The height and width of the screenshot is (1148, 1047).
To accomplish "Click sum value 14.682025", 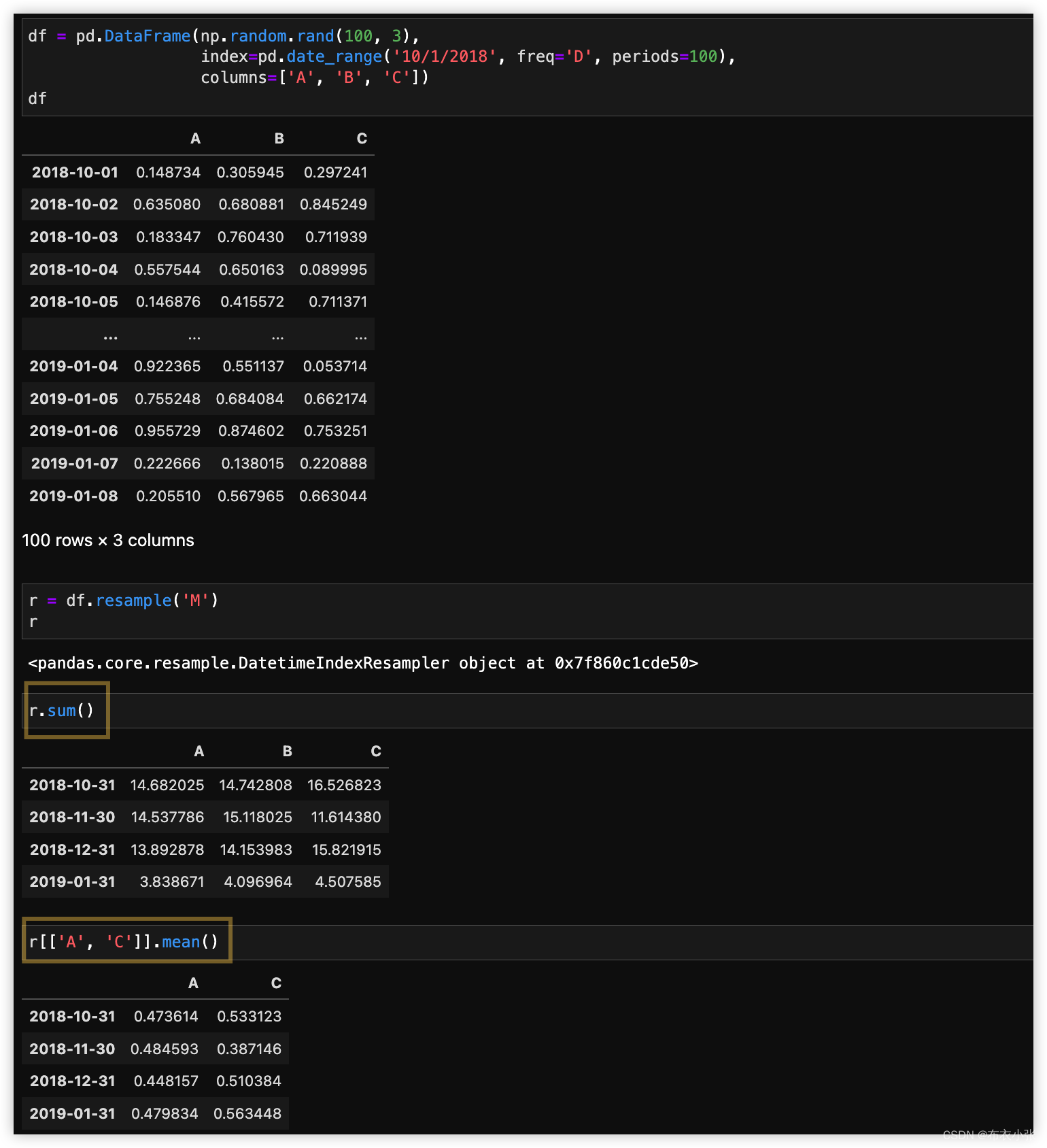I will click(x=167, y=786).
